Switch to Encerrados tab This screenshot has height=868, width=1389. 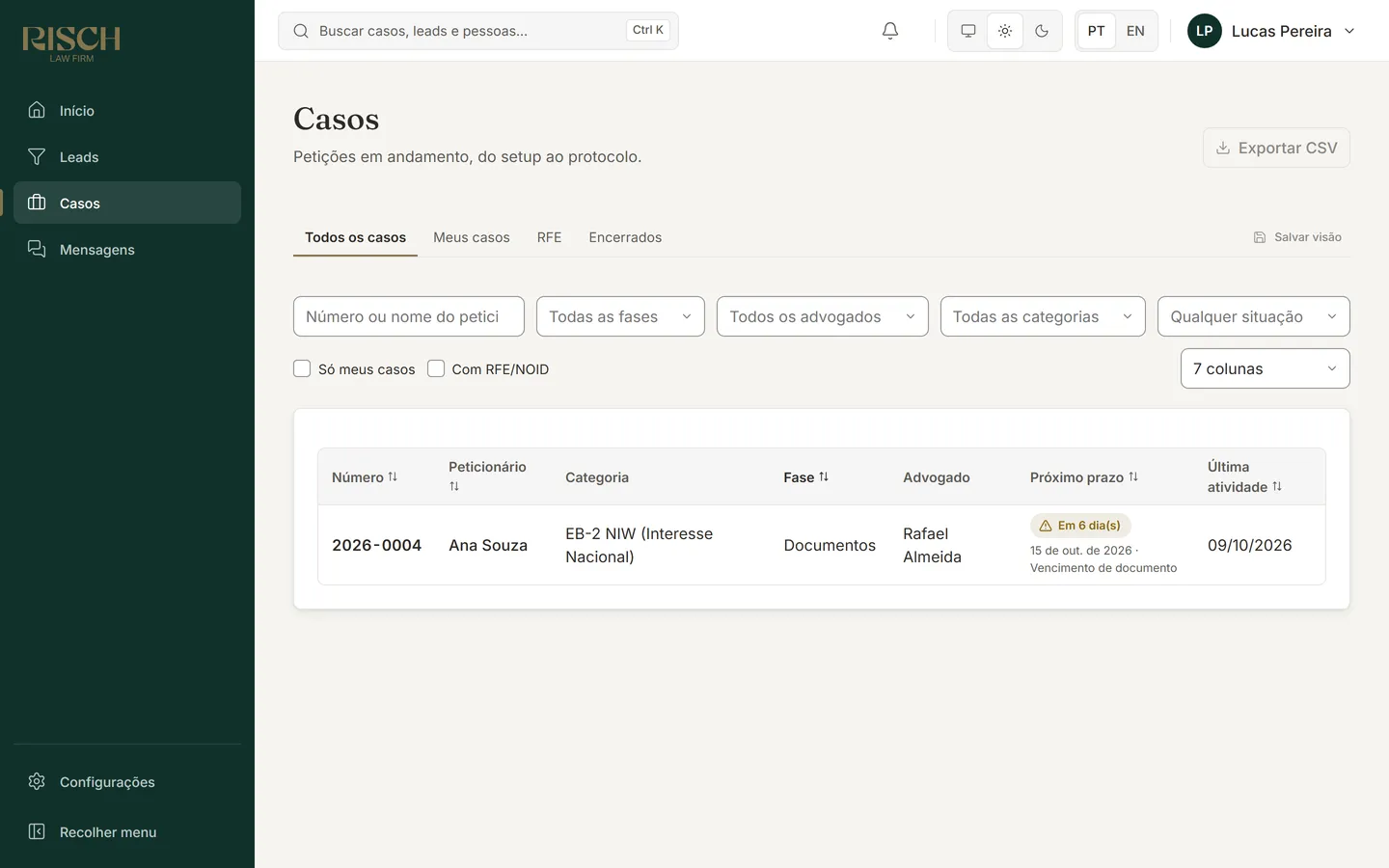coord(625,237)
